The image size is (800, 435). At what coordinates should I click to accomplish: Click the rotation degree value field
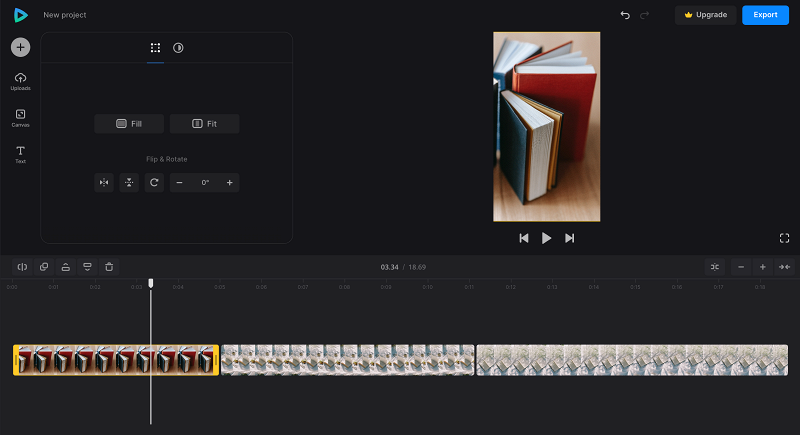[x=205, y=183]
